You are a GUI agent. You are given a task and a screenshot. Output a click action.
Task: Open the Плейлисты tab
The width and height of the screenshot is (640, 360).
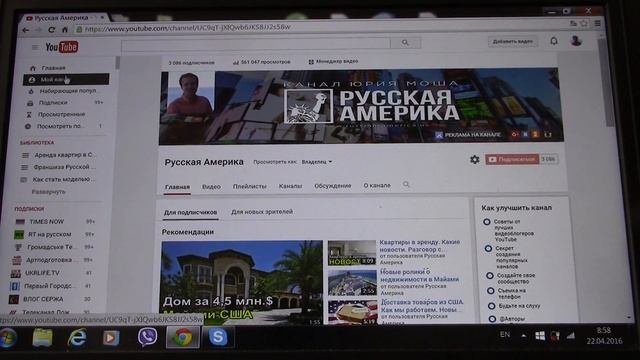pyautogui.click(x=249, y=186)
